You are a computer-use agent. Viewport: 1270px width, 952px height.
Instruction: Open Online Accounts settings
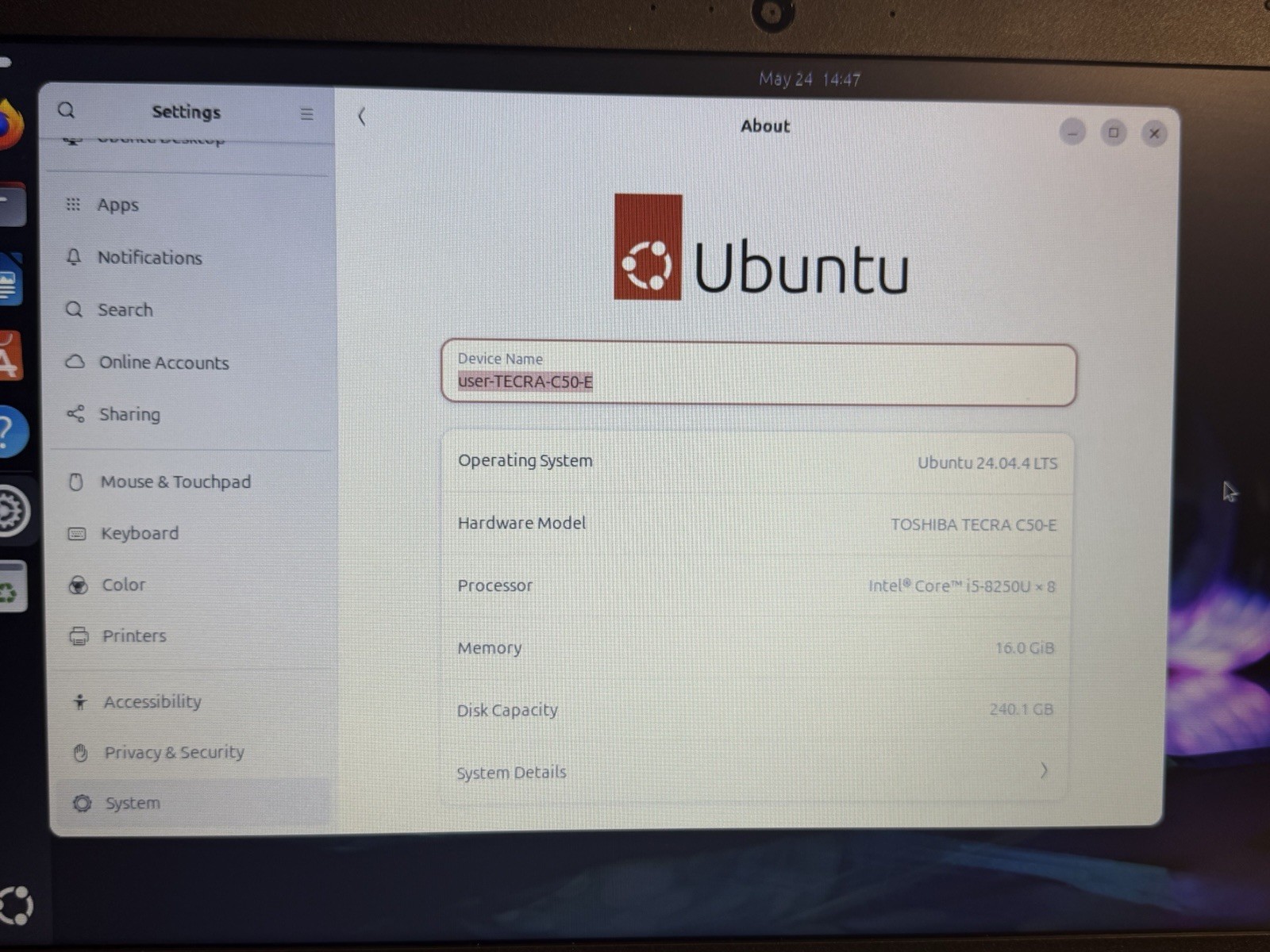pyautogui.click(x=190, y=363)
